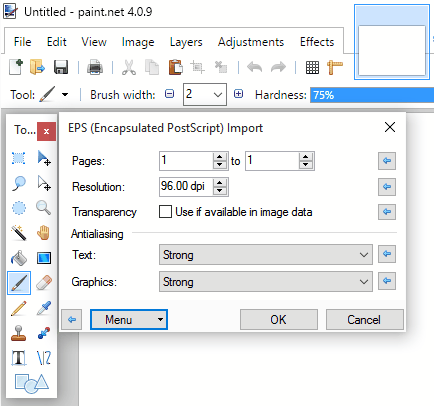Select the Zoom magnifier tool
434x406 pixels.
point(44,208)
